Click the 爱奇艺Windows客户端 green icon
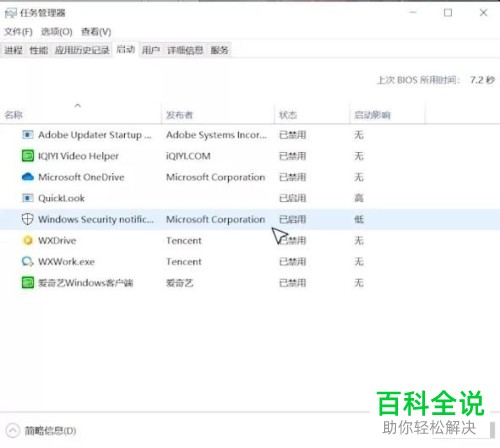This screenshot has width=500, height=448. point(28,283)
